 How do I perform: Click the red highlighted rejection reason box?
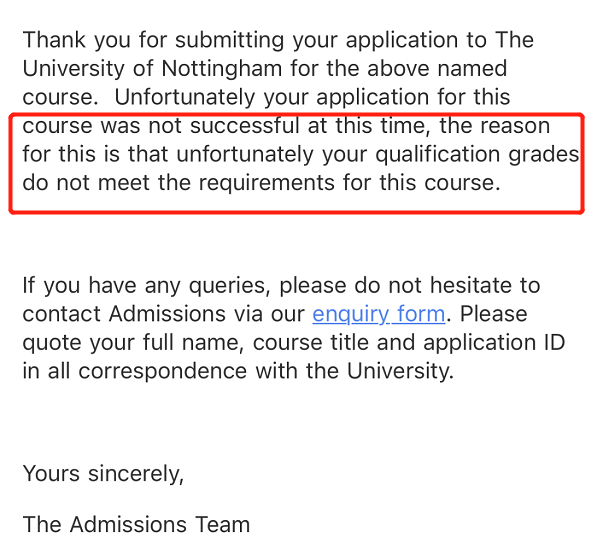click(x=297, y=163)
